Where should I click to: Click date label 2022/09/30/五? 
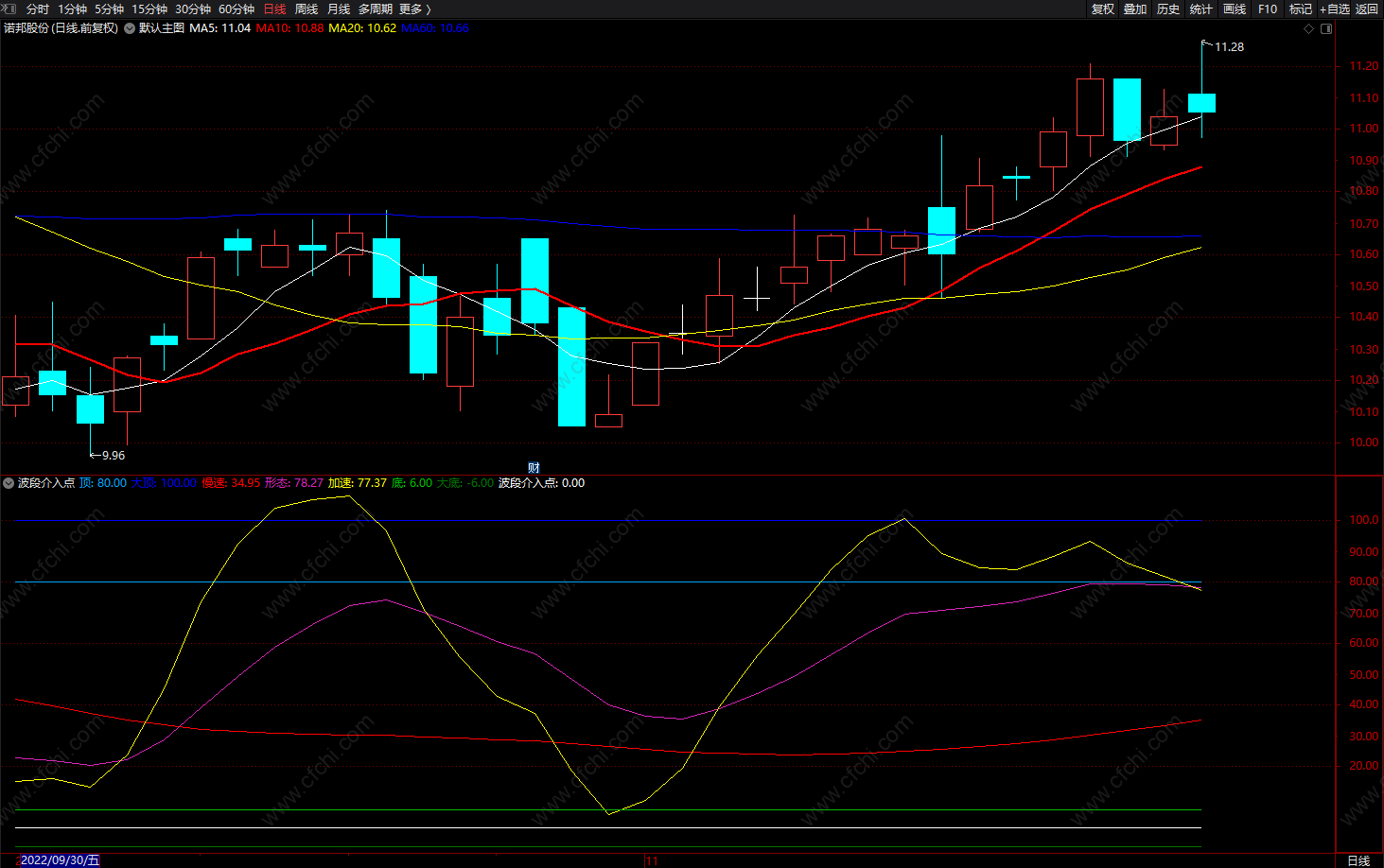pyautogui.click(x=60, y=860)
